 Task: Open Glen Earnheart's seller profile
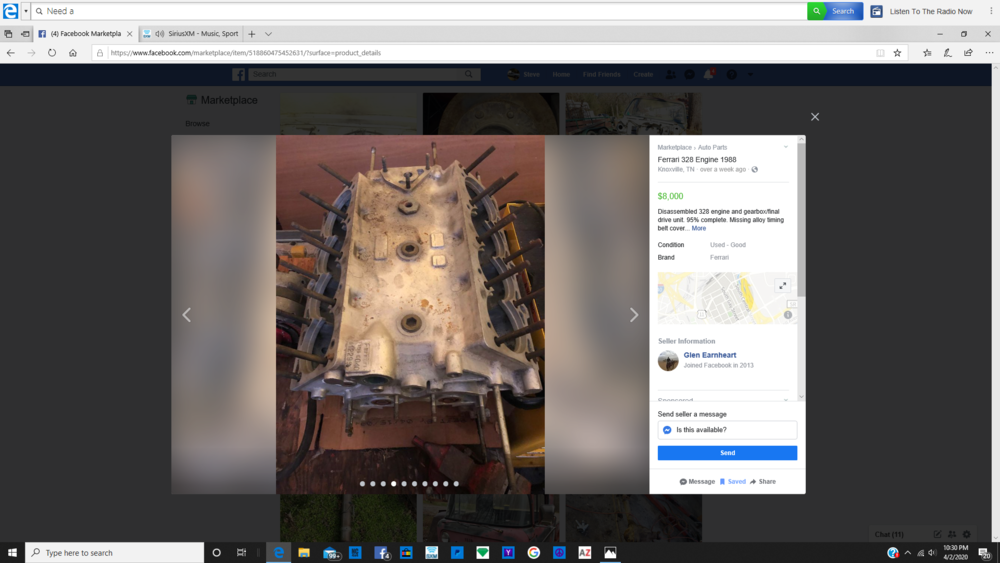pos(709,355)
